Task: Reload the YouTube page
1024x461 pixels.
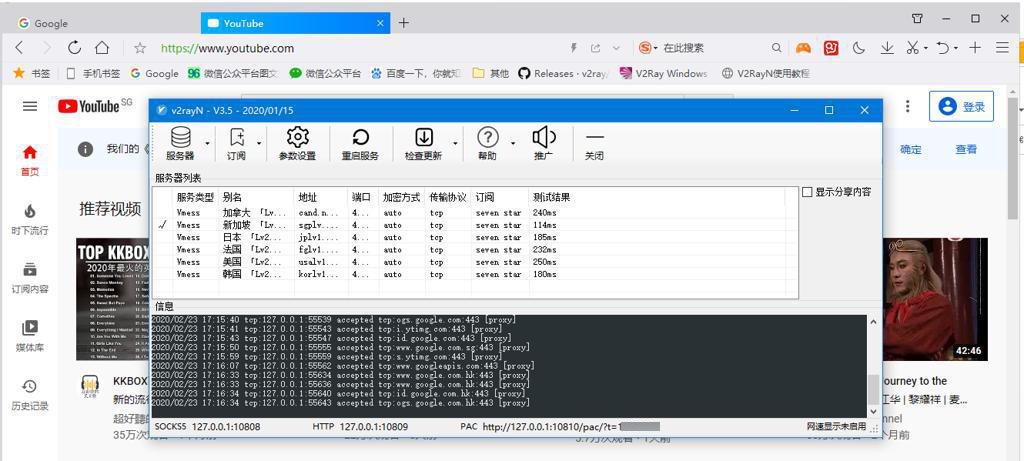Action: click(74, 48)
